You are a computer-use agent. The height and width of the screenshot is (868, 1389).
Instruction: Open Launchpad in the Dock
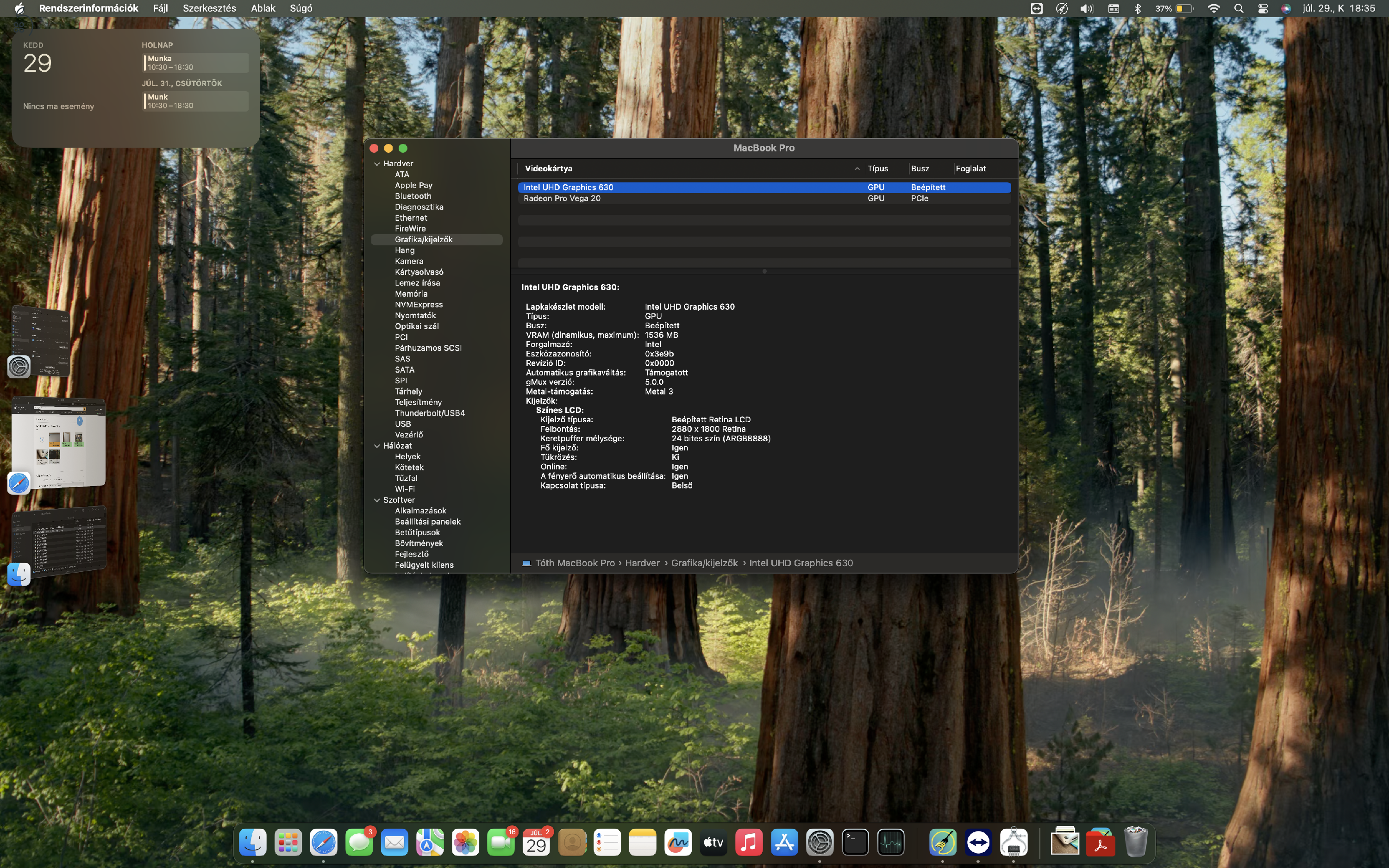point(288,842)
